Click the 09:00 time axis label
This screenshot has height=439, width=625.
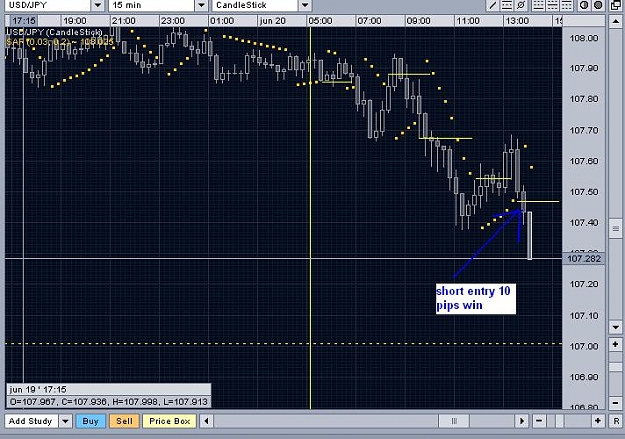(418, 21)
